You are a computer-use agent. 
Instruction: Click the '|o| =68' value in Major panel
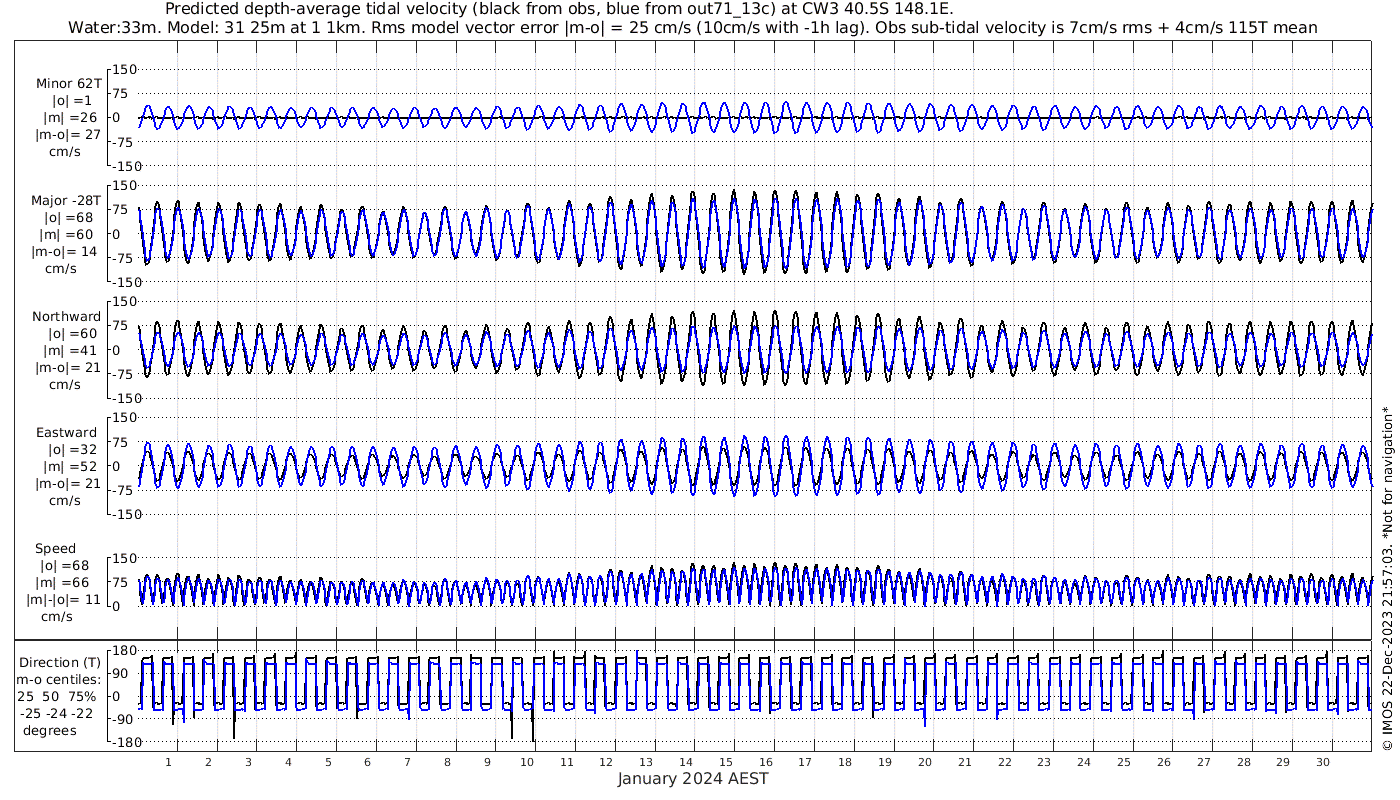[x=69, y=217]
